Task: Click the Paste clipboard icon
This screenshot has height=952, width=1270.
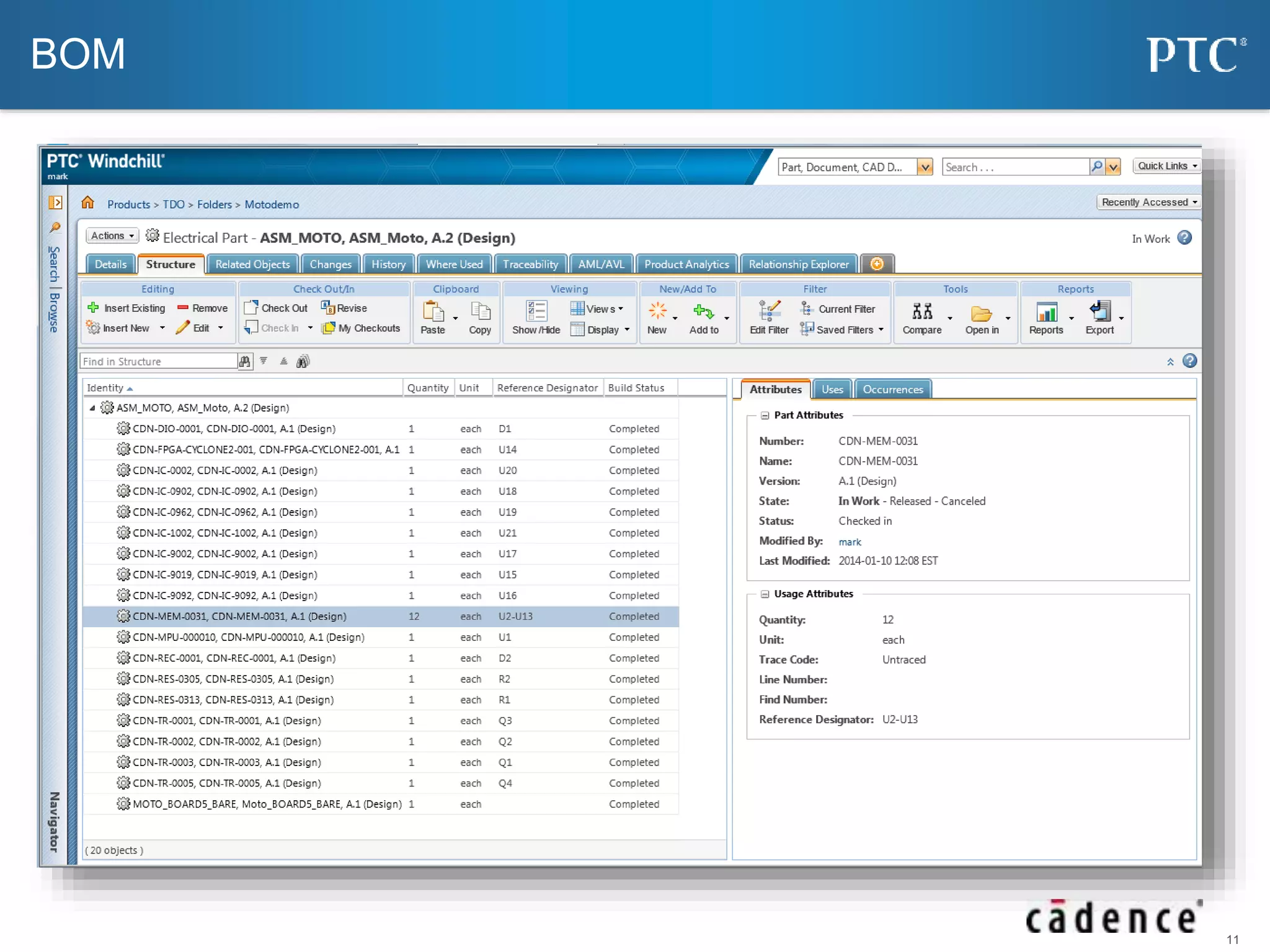Action: click(432, 312)
